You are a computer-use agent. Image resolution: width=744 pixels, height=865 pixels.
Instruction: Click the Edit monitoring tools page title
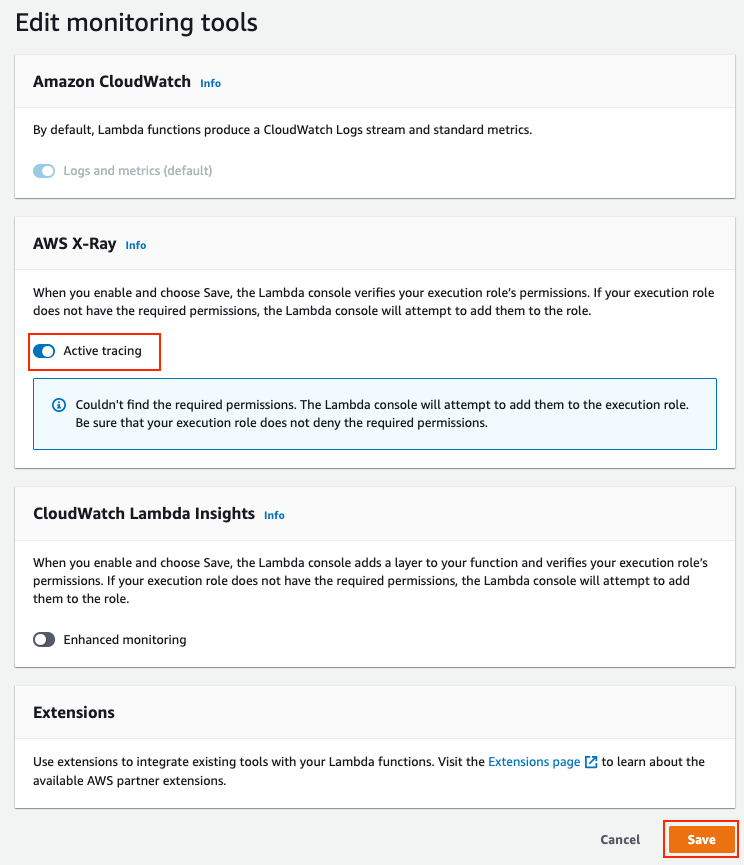(136, 23)
